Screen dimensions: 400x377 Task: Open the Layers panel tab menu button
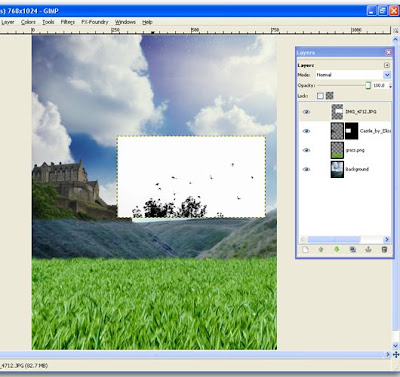coord(387,65)
